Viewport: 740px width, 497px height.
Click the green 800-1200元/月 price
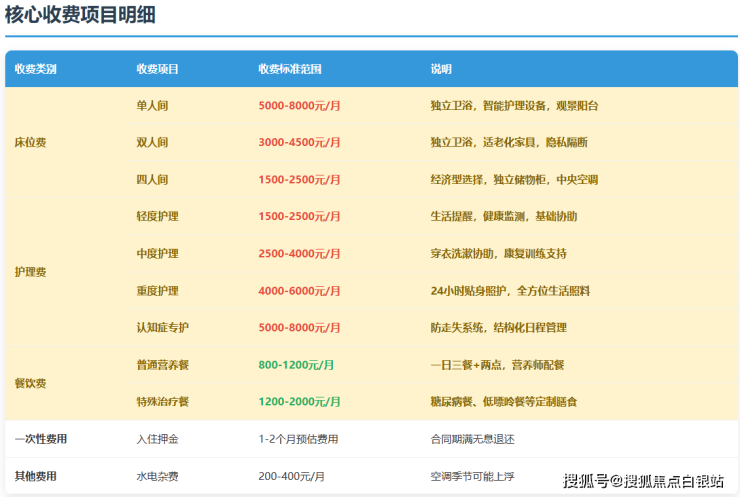pyautogui.click(x=296, y=365)
